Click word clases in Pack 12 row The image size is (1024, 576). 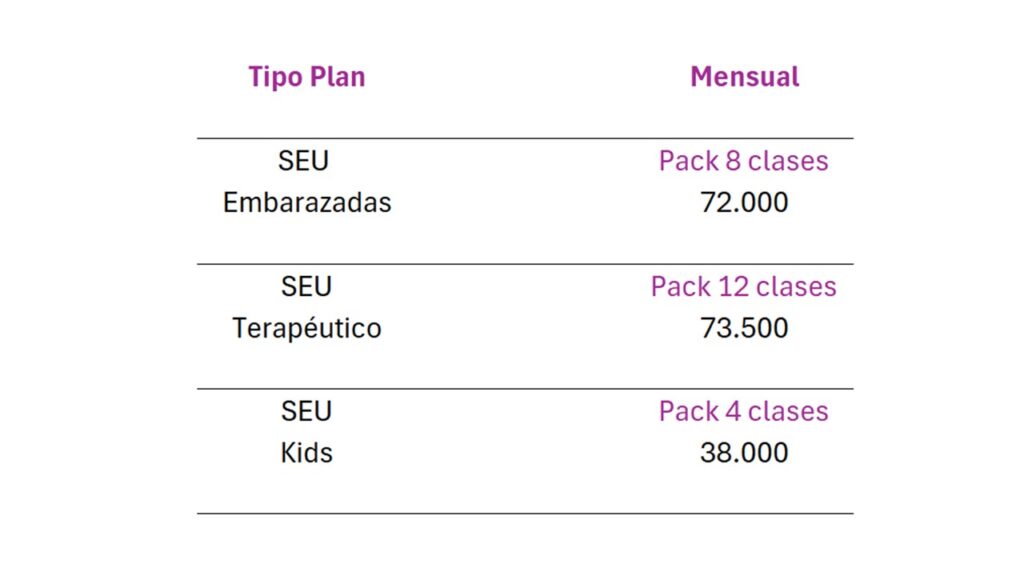point(796,286)
